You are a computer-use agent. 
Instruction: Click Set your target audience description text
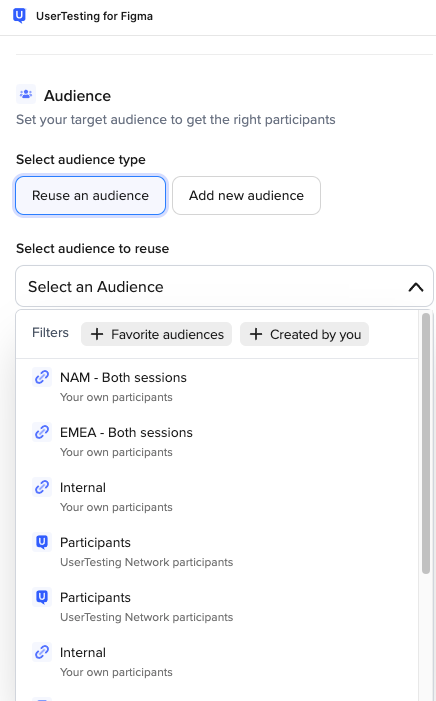click(176, 119)
